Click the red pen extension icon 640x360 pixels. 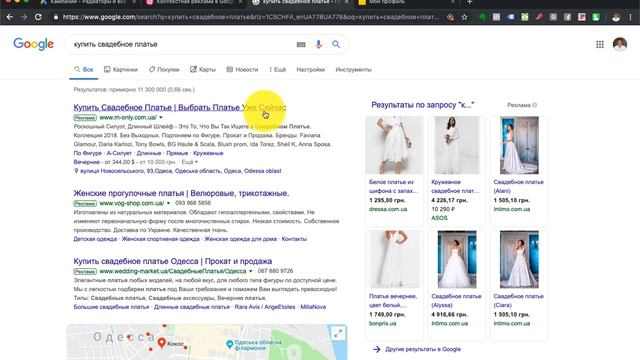click(539, 17)
